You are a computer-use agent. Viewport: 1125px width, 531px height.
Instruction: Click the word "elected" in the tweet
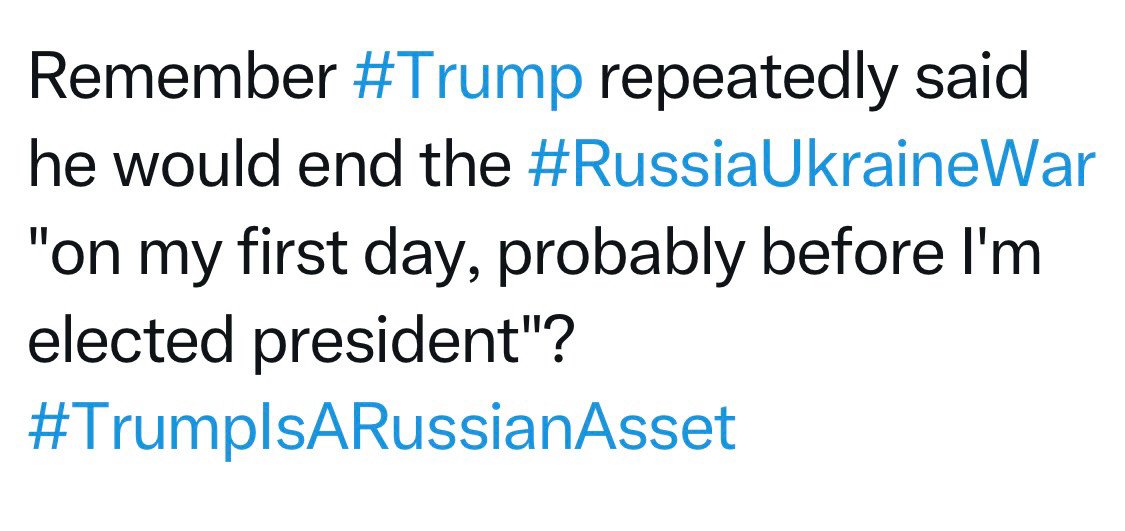131,342
